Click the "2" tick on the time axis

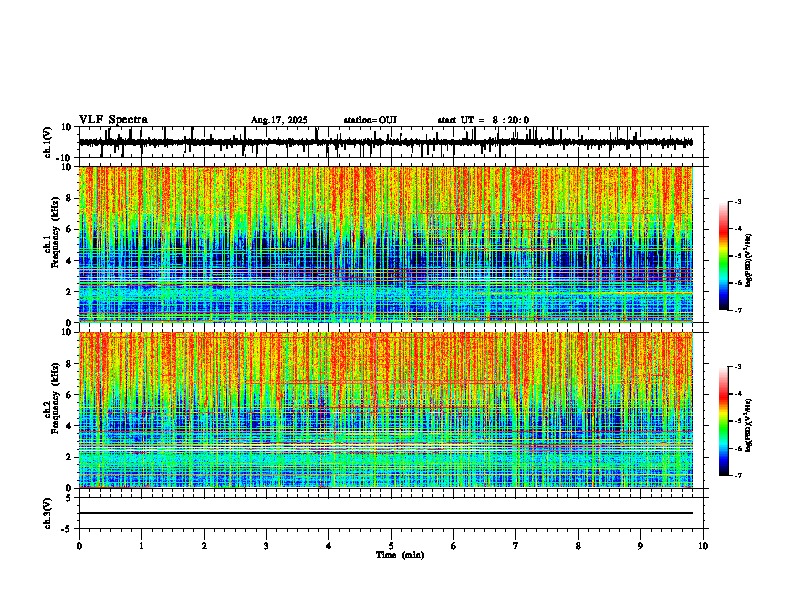pos(204,546)
